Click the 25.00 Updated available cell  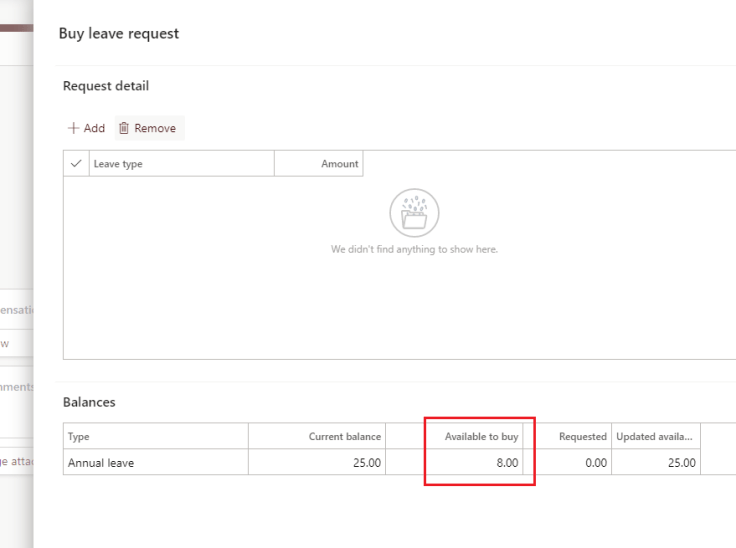[x=682, y=463]
